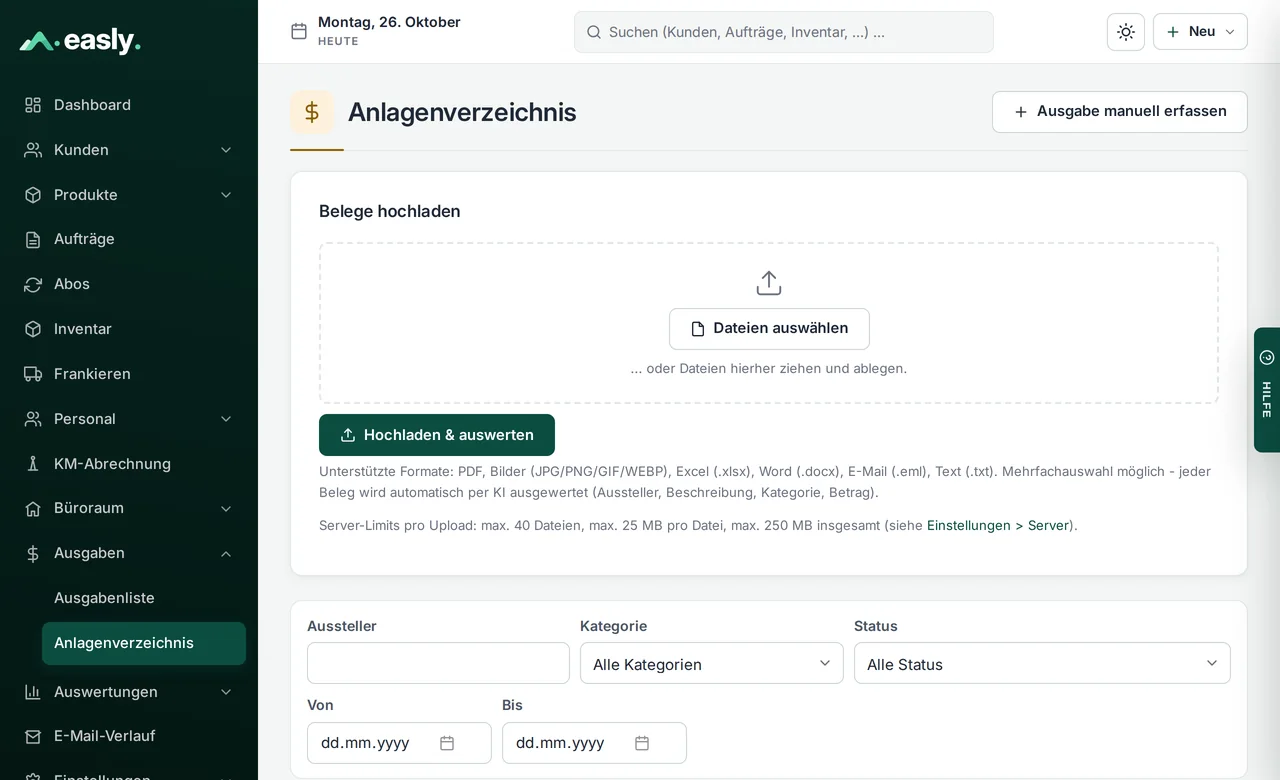The image size is (1280, 780).
Task: Expand the Produkte submenu chevron
Action: click(226, 195)
